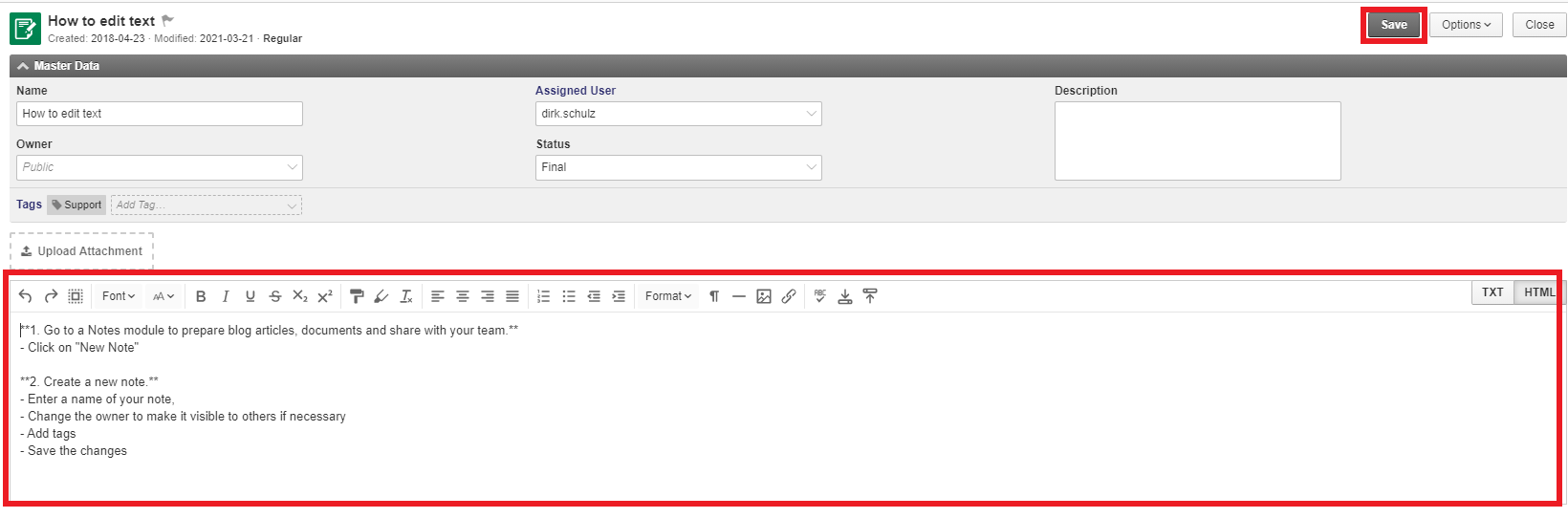Click the Upload Attachment button
The image size is (1568, 518).
click(x=82, y=251)
